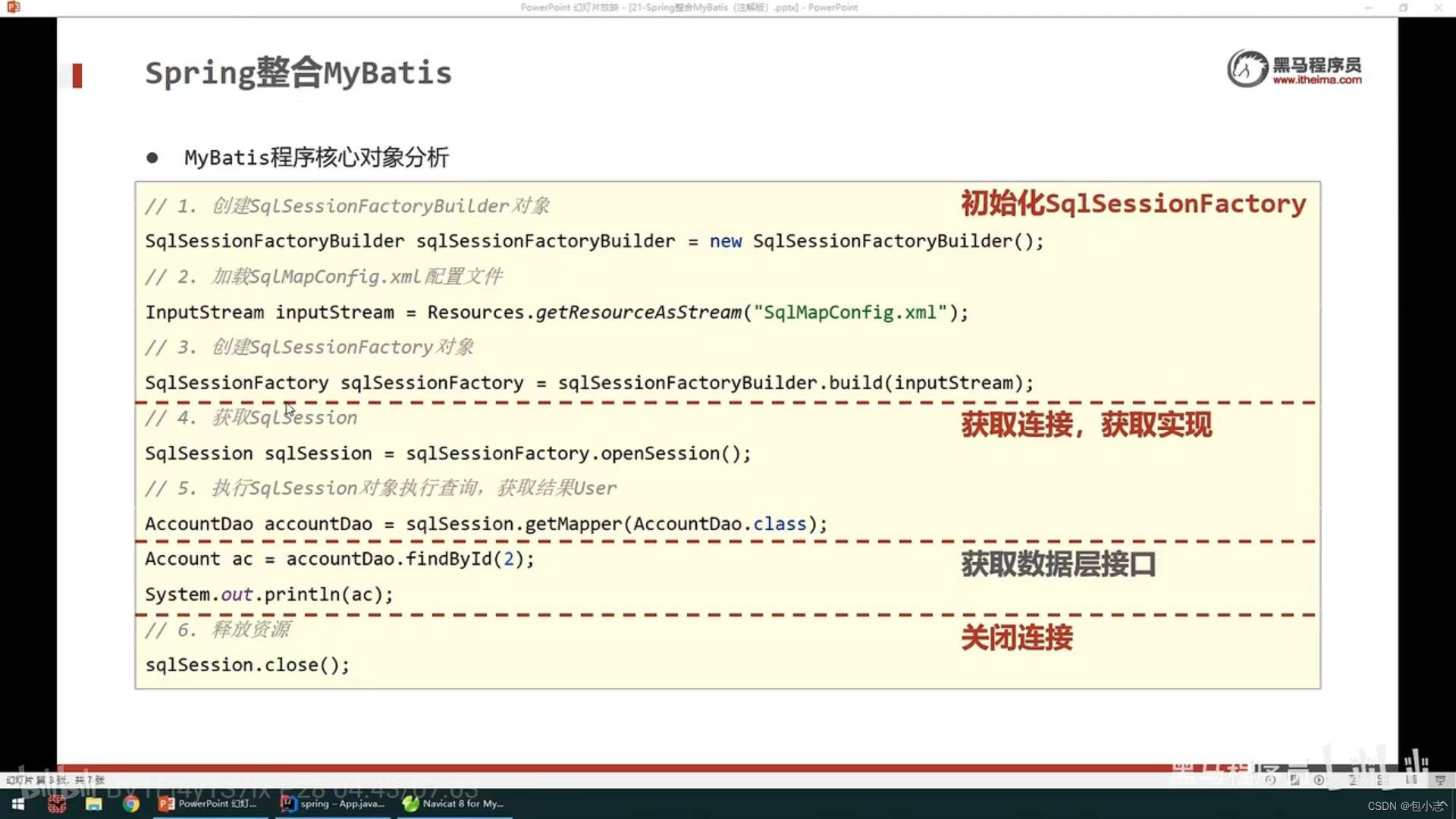Click comment '// 1. 创建SqlSessionFactoryBuilder对象'
Image resolution: width=1456 pixels, height=819 pixels.
[x=347, y=206]
